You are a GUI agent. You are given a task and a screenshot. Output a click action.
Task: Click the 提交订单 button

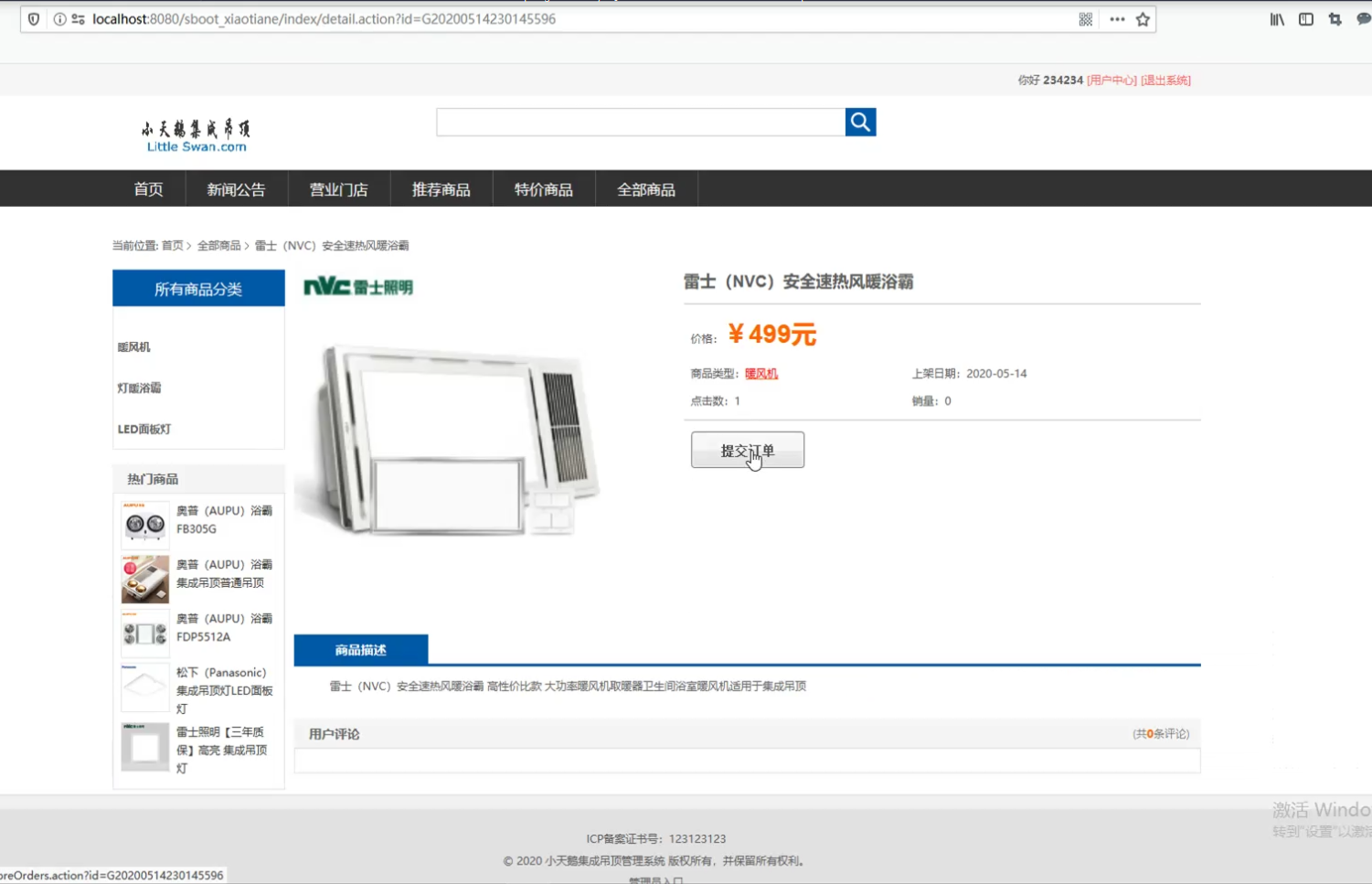[748, 450]
